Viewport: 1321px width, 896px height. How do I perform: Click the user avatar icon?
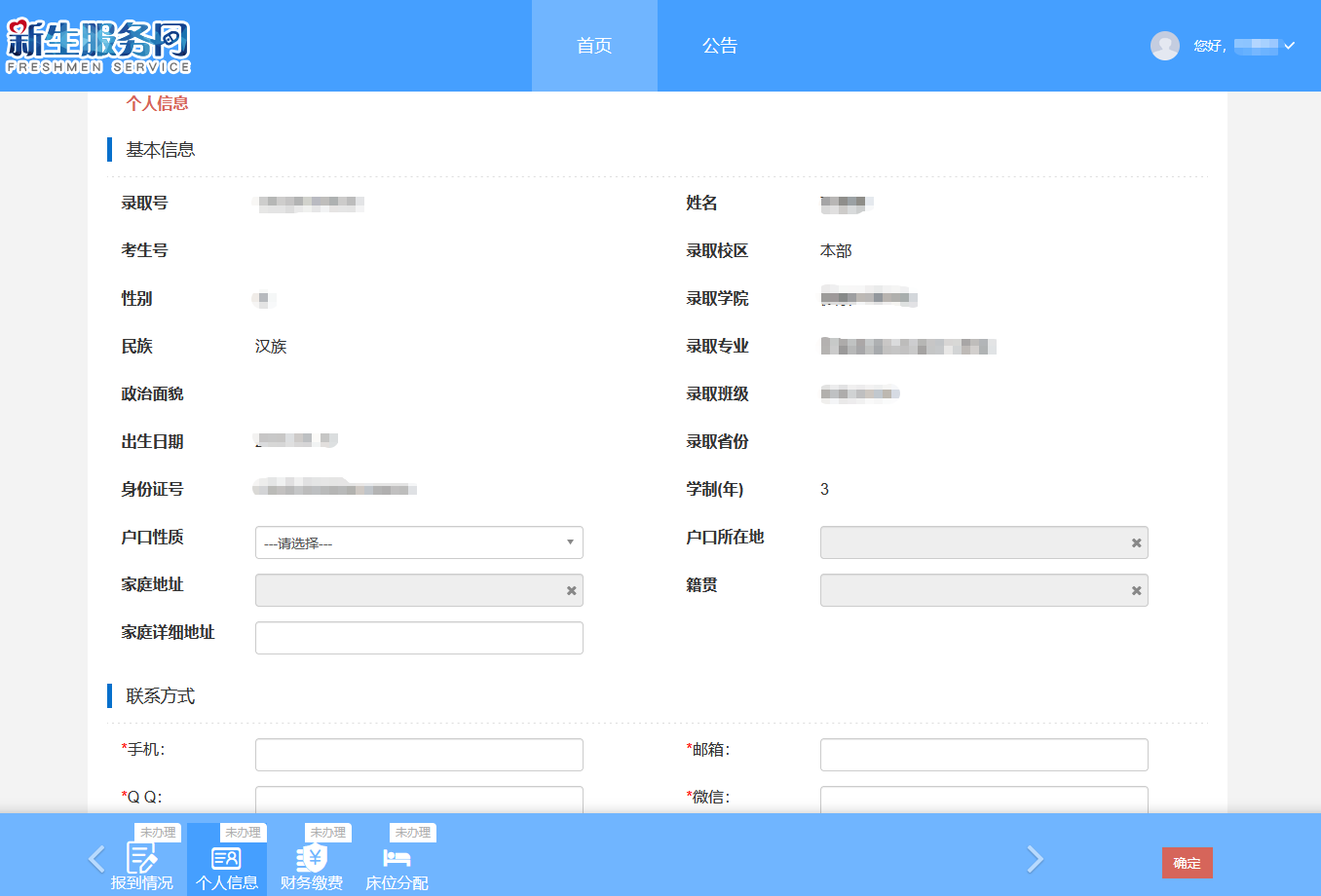1165,46
